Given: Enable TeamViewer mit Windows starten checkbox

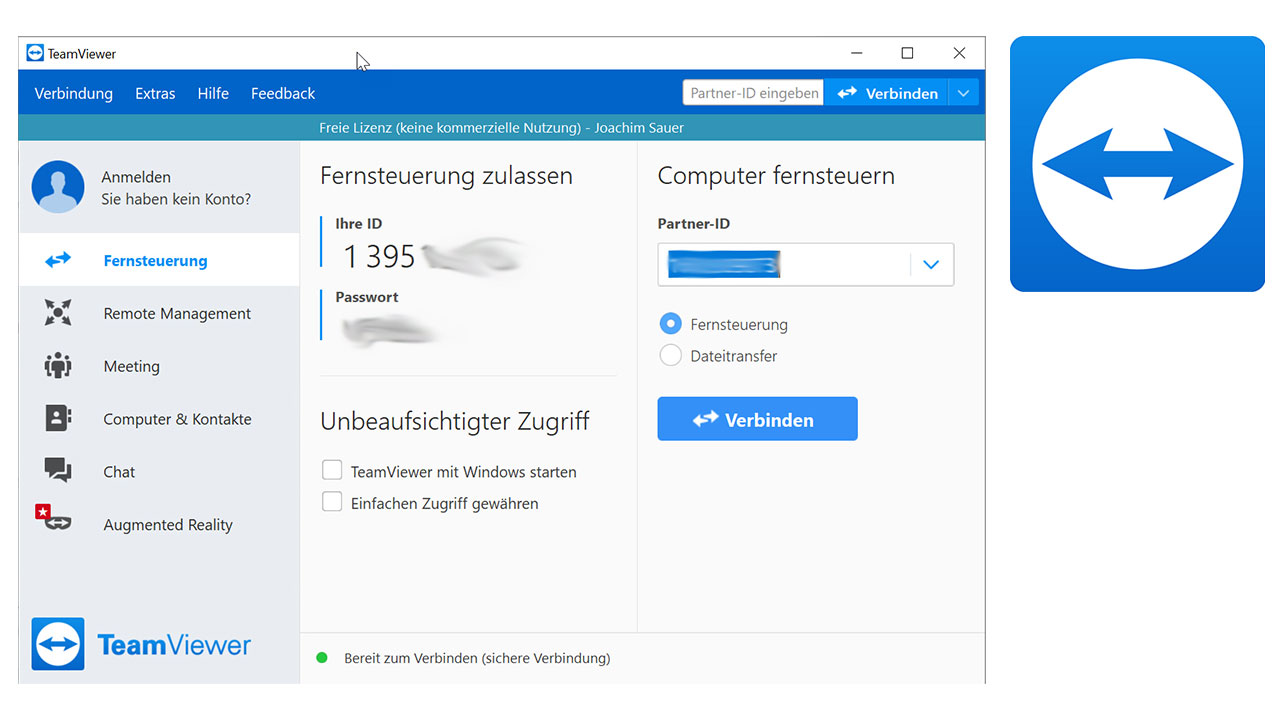Looking at the screenshot, I should [332, 471].
